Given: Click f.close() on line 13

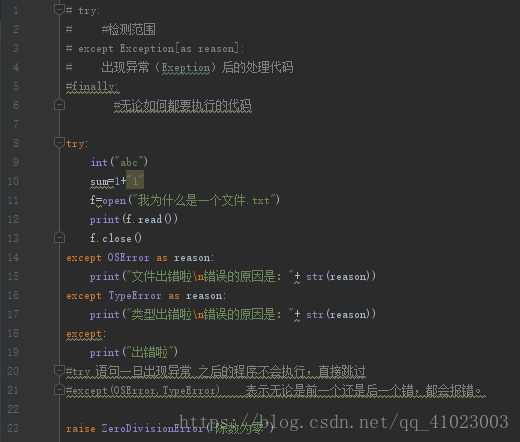Looking at the screenshot, I should tap(116, 238).
